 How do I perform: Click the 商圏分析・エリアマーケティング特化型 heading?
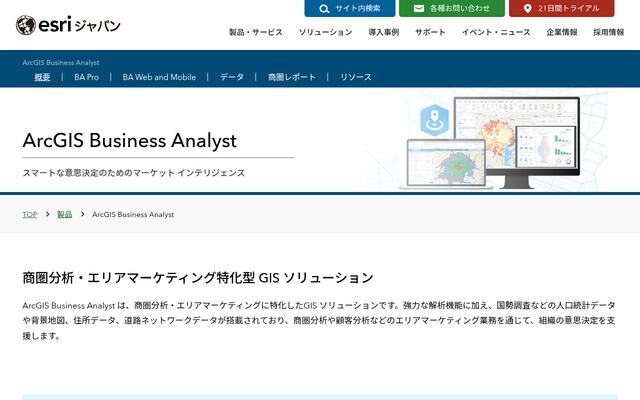point(198,278)
